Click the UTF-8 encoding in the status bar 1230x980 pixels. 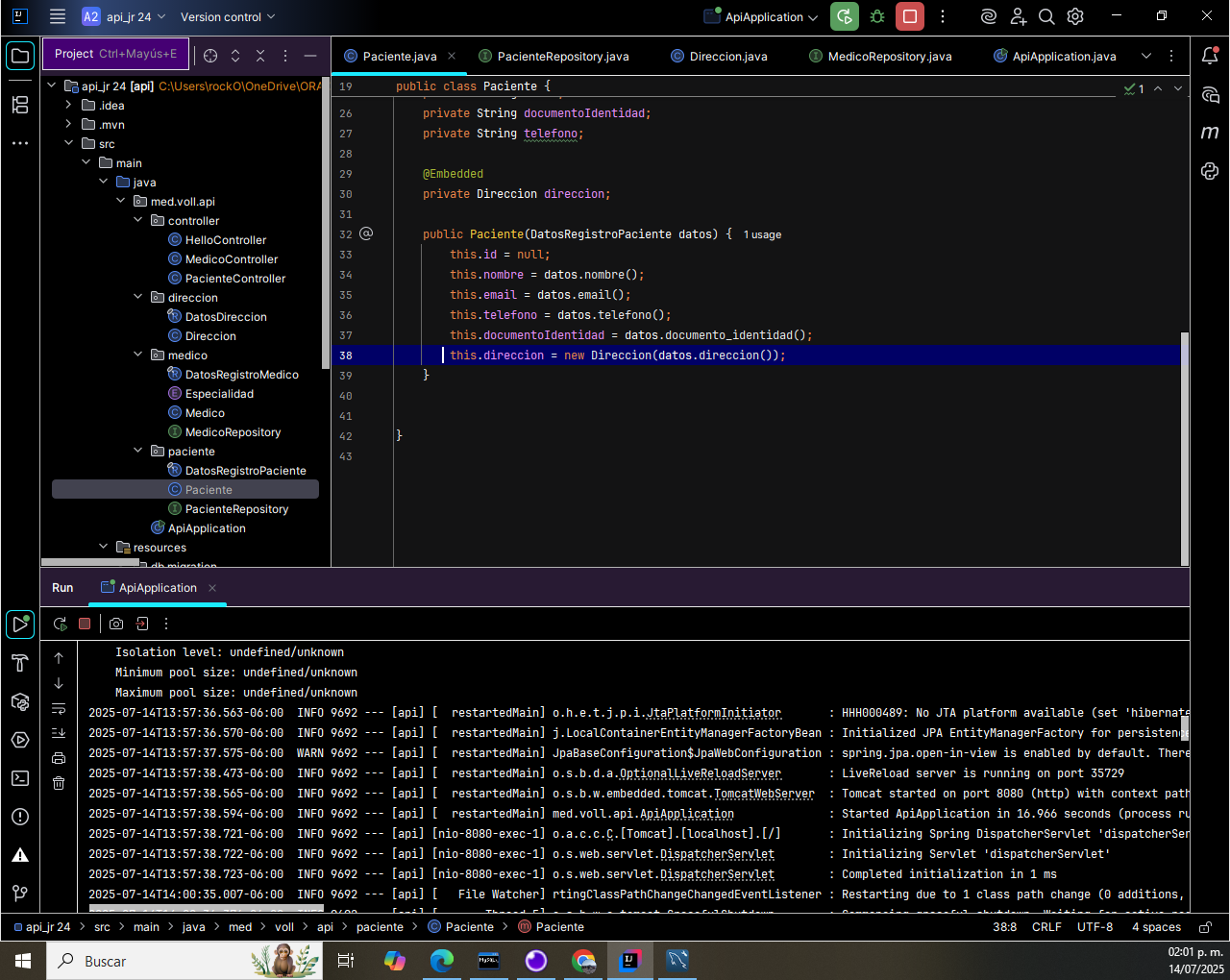coord(1095,927)
